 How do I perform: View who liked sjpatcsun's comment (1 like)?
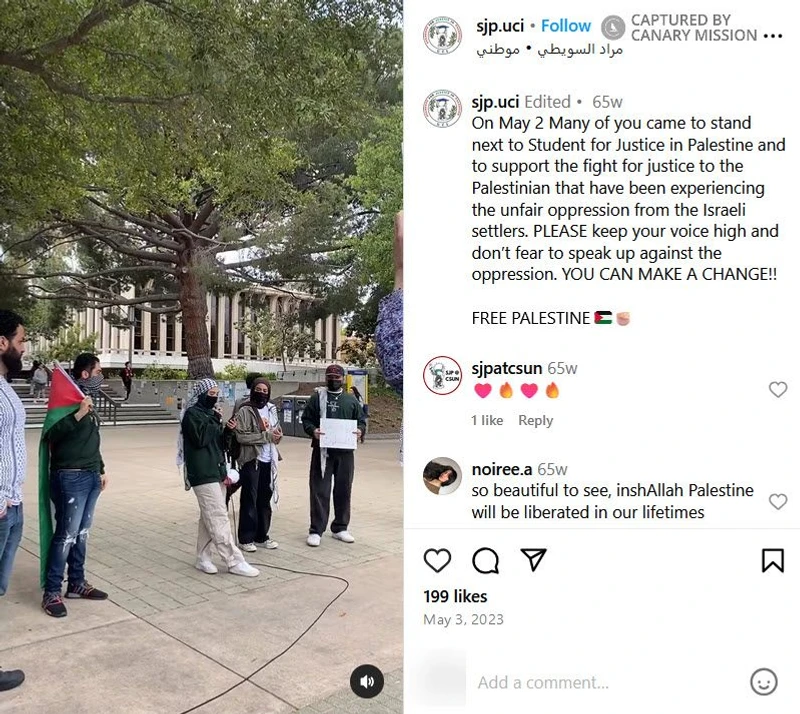point(487,420)
